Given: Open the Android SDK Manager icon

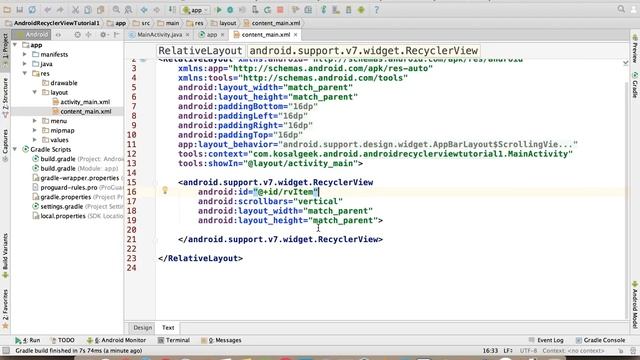Looking at the screenshot, I should (x=349, y=9).
